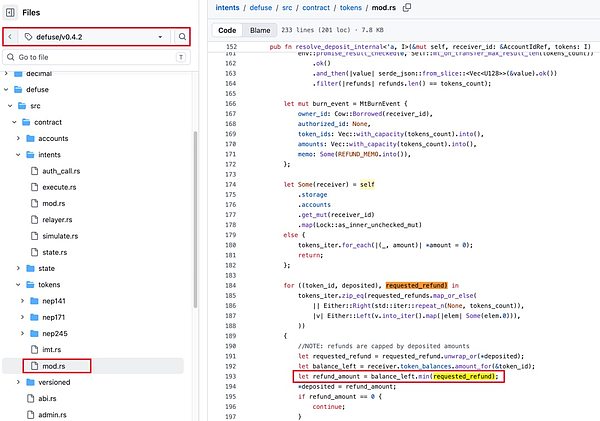Open mod.rs under intents folder
The width and height of the screenshot is (600, 421).
(x=54, y=203)
